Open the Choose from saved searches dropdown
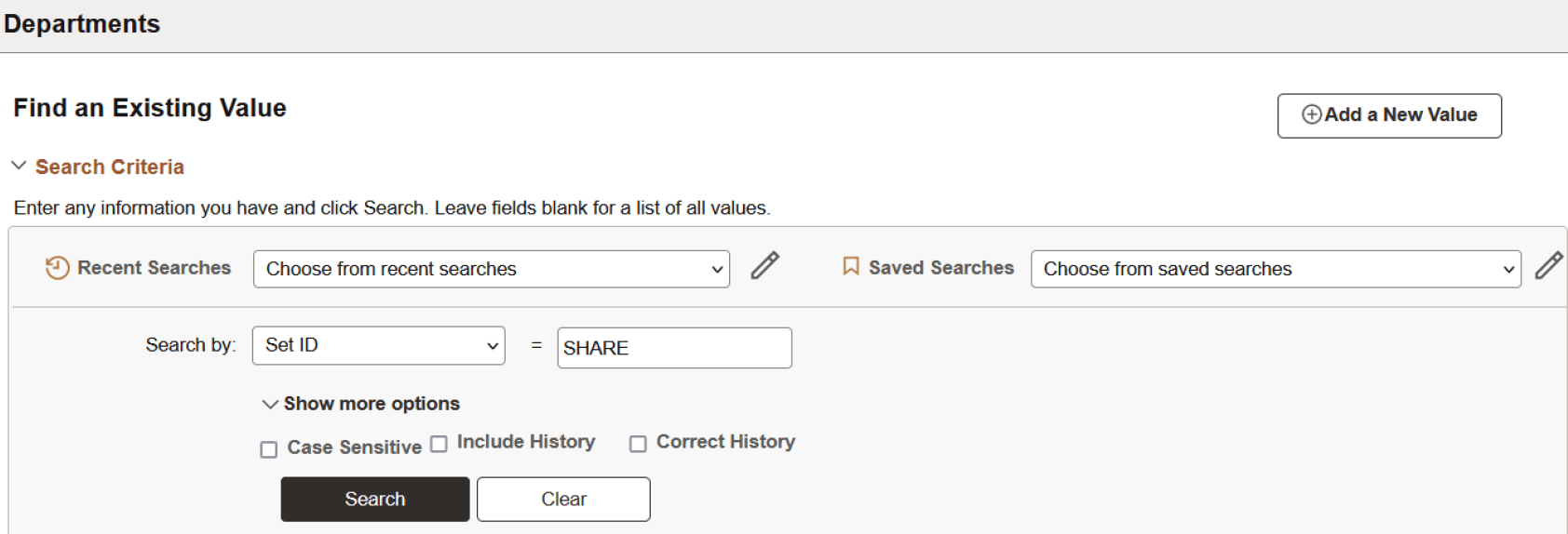 [x=1275, y=269]
